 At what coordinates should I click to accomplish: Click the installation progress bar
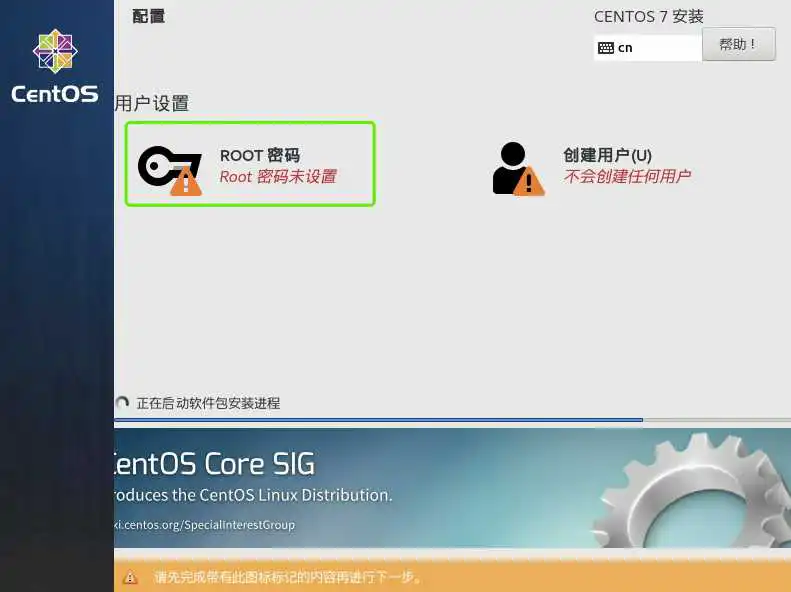point(453,420)
